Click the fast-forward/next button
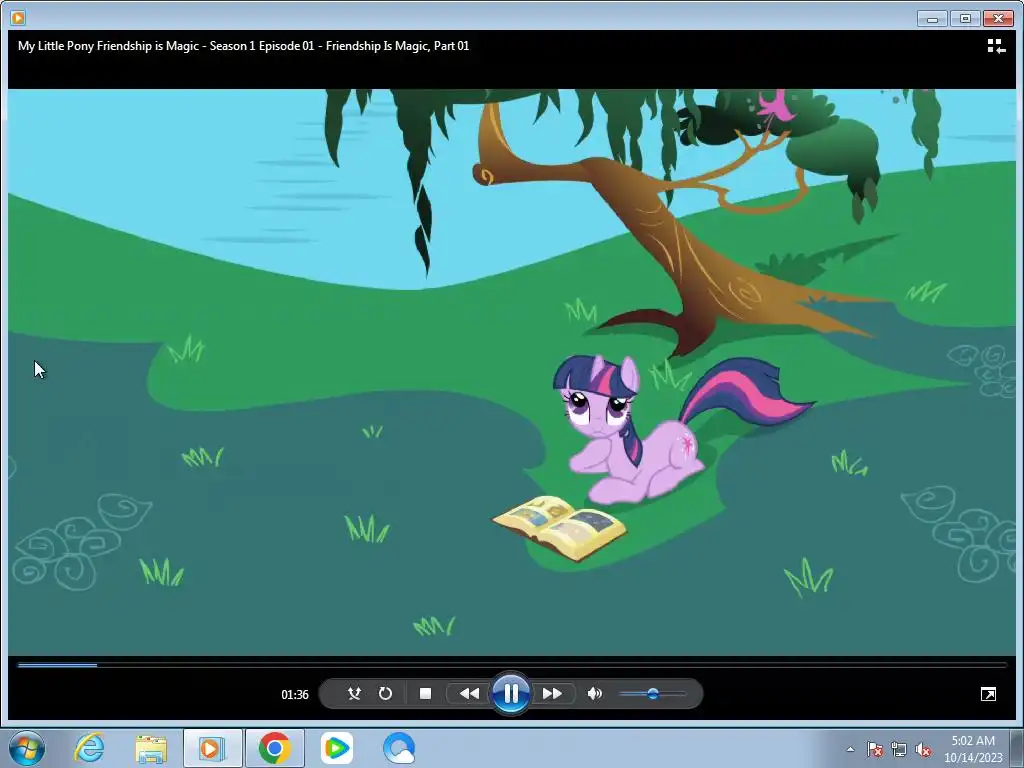Image resolution: width=1024 pixels, height=768 pixels. tap(552, 694)
